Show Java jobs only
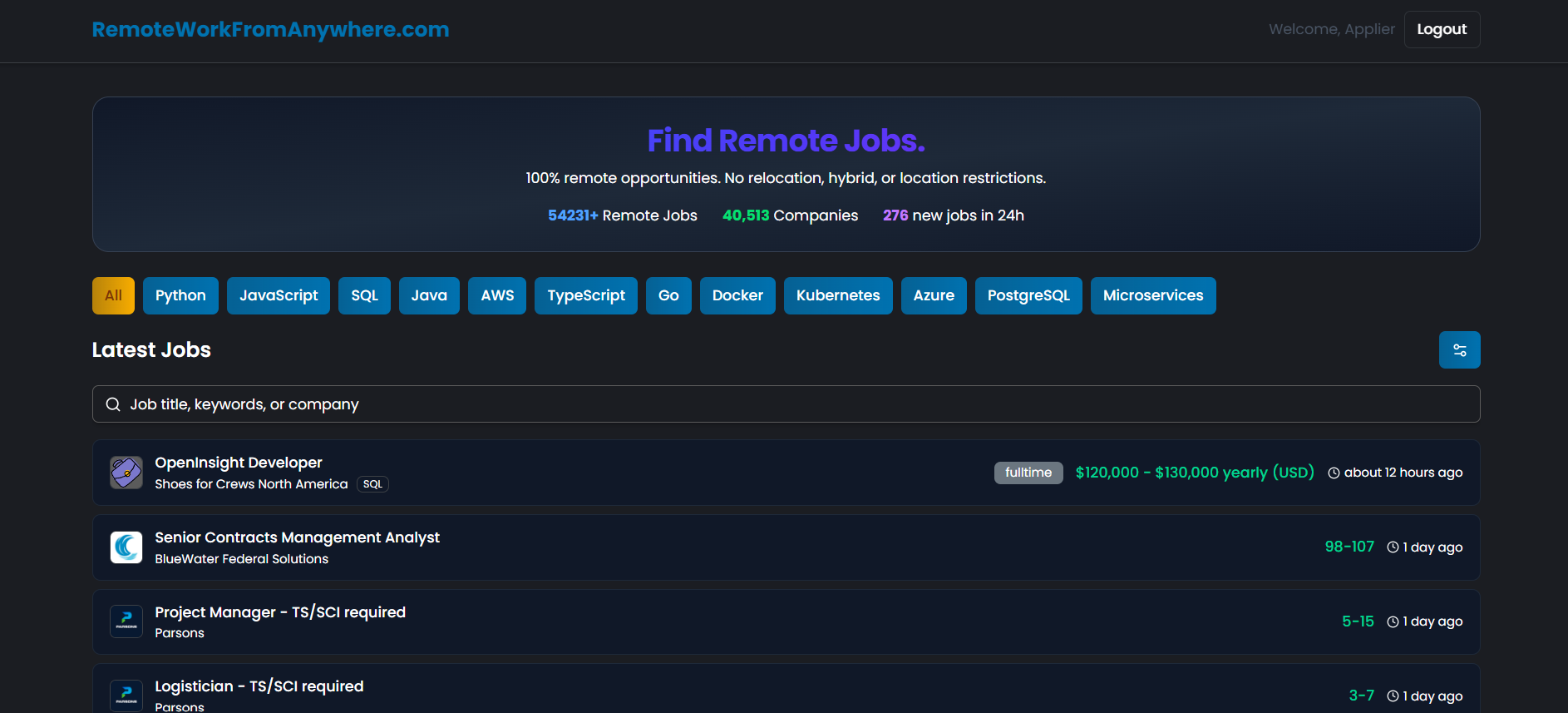This screenshot has width=1568, height=713. click(429, 295)
